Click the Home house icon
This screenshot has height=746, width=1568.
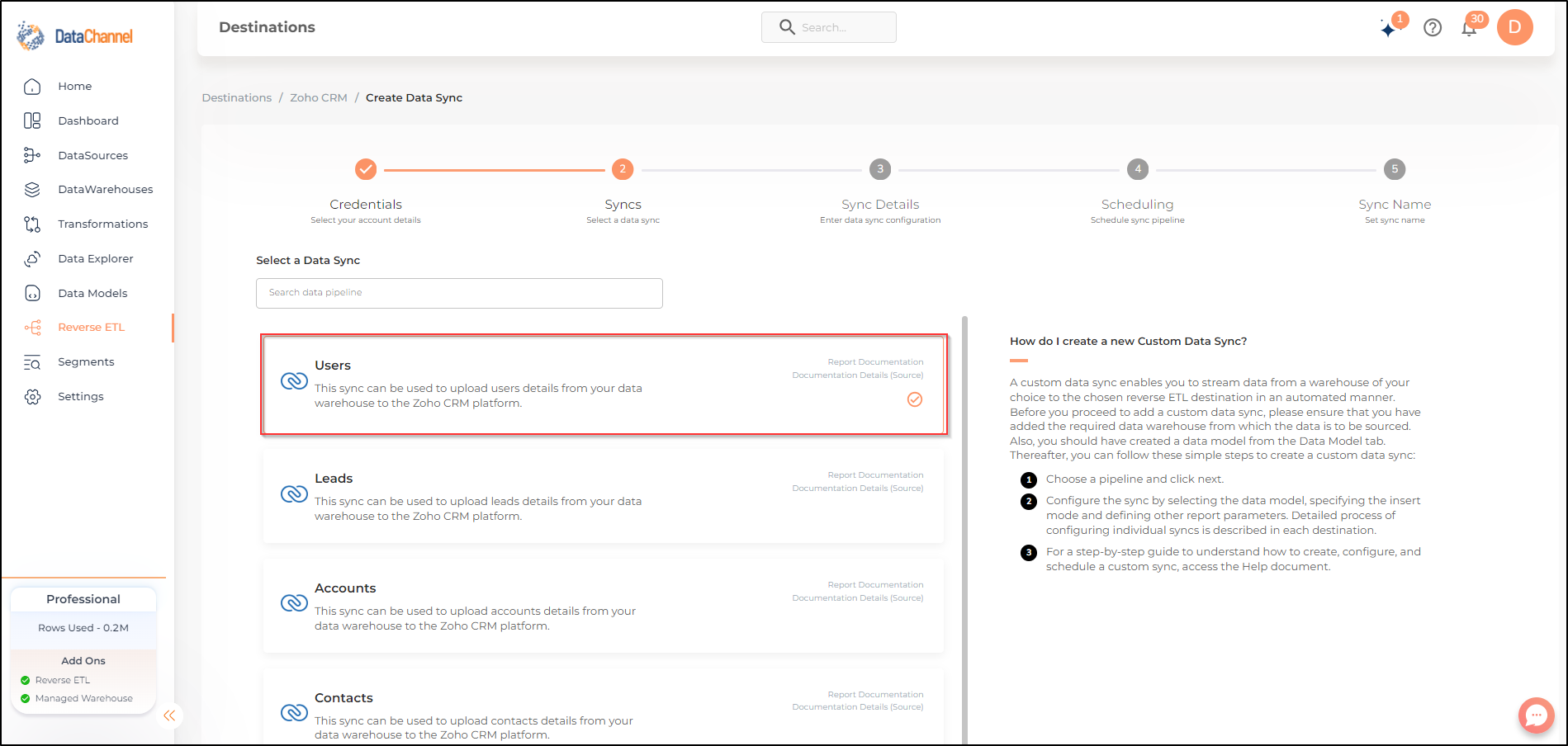pos(32,86)
